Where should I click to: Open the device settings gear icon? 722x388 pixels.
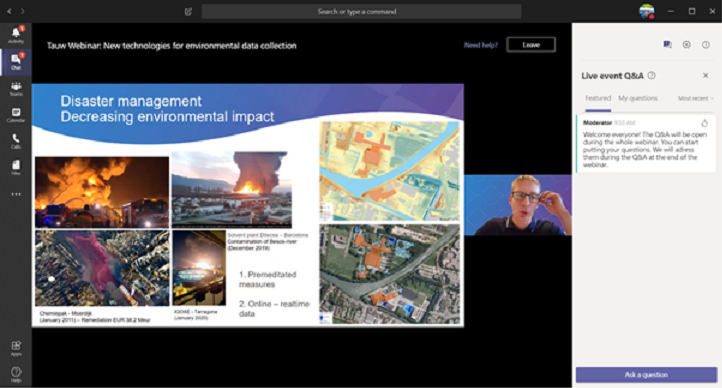[687, 45]
